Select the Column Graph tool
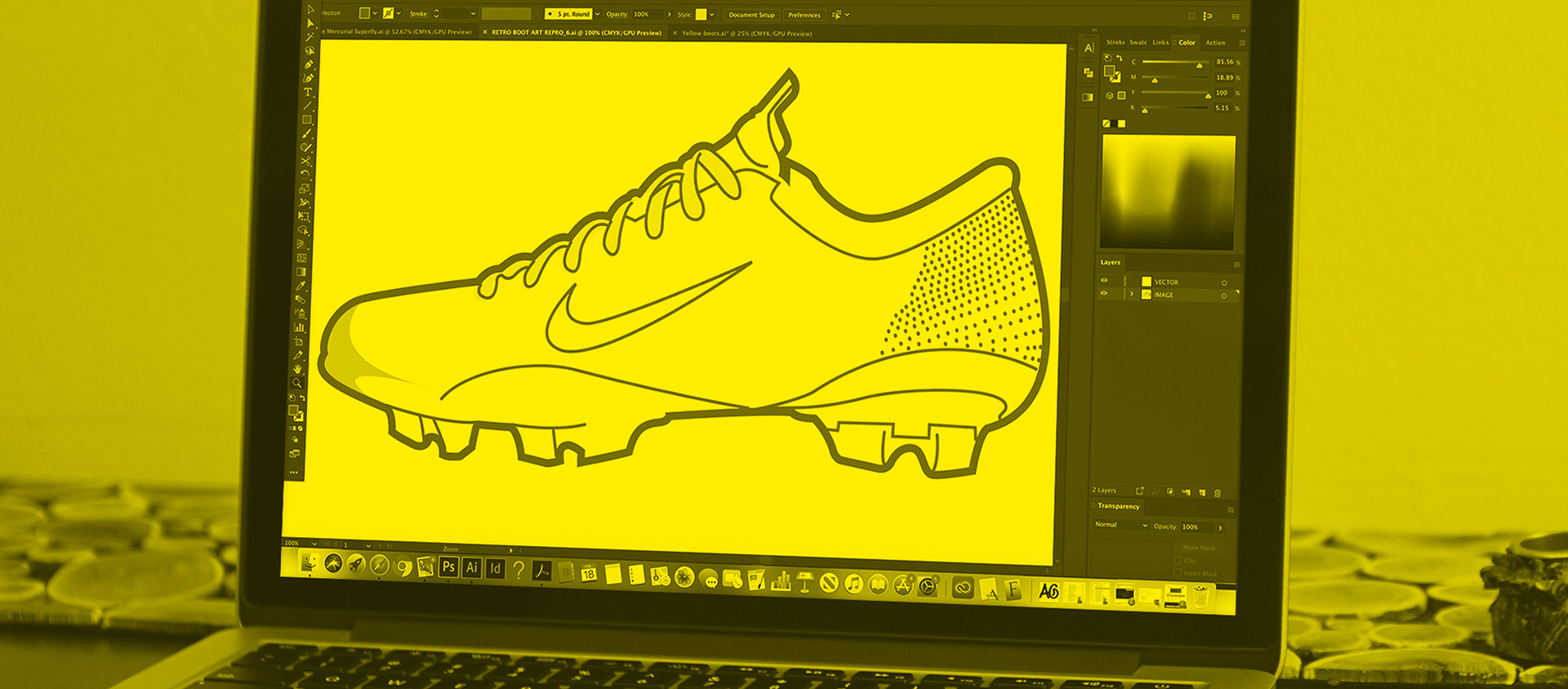 [299, 327]
